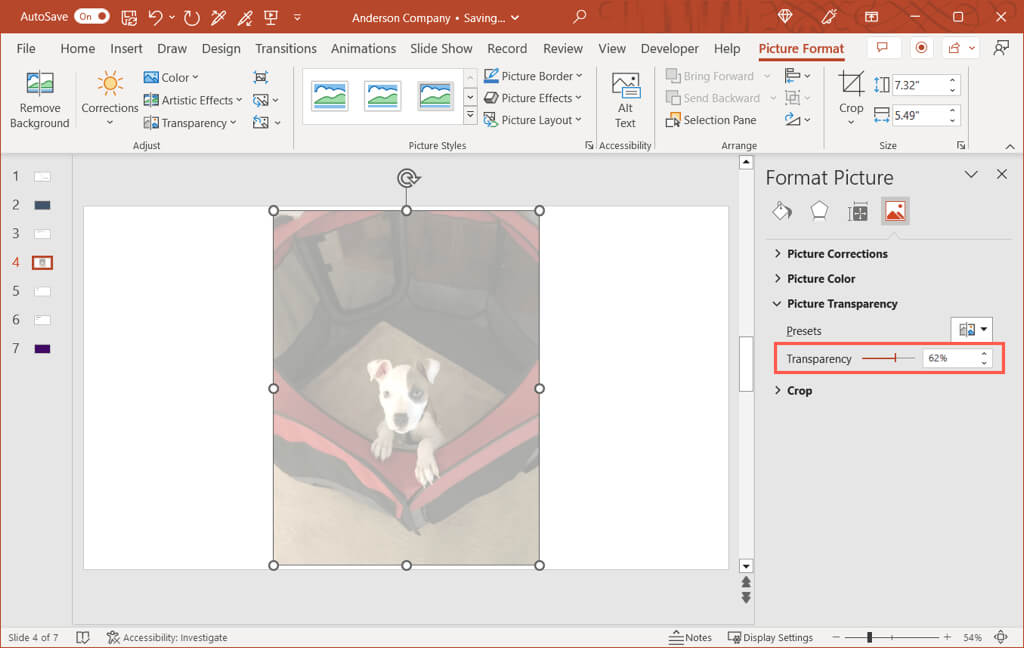Open the Selection Pane
The height and width of the screenshot is (648, 1024).
[x=711, y=120]
